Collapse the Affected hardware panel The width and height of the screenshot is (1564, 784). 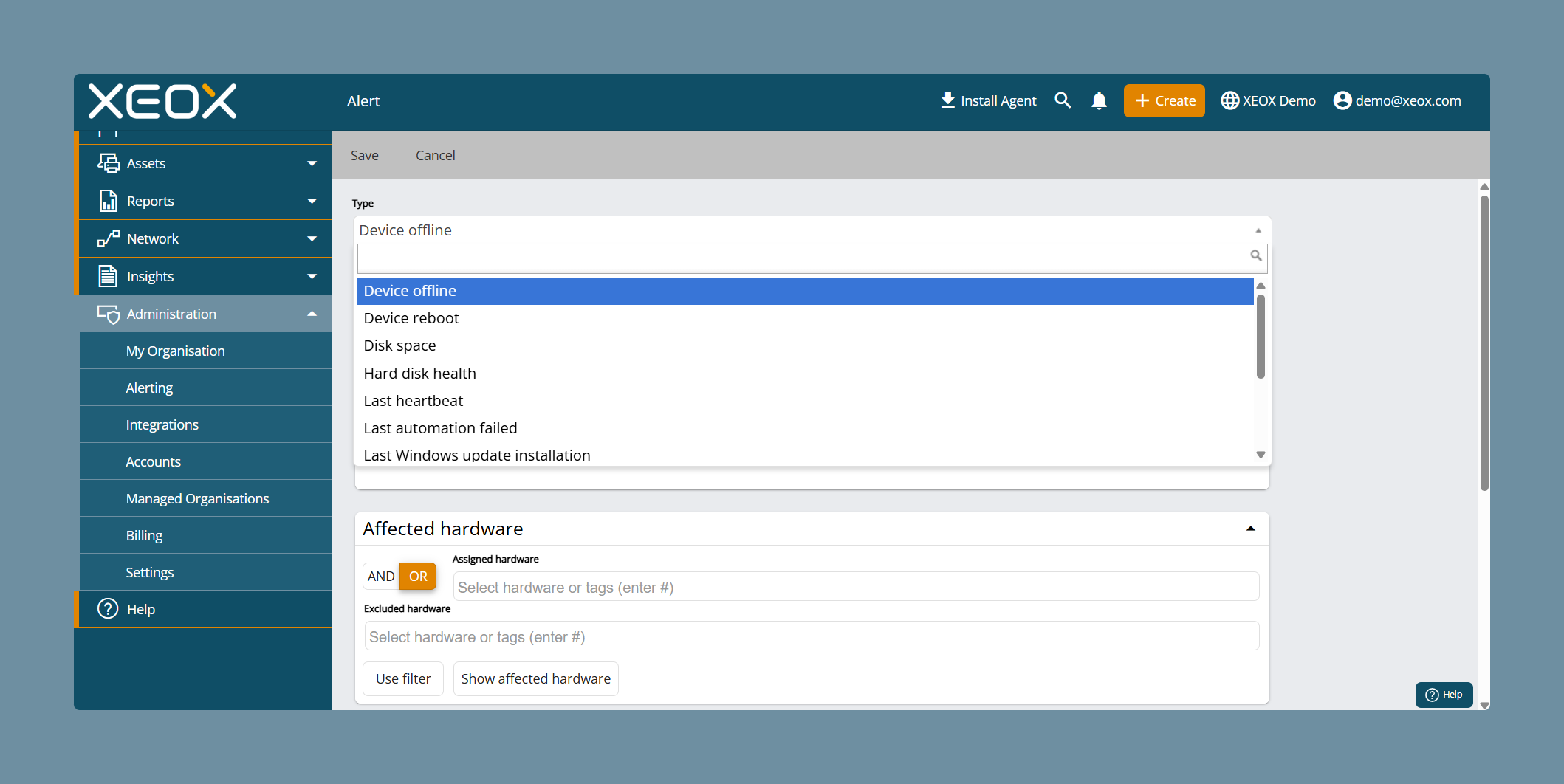click(1251, 529)
